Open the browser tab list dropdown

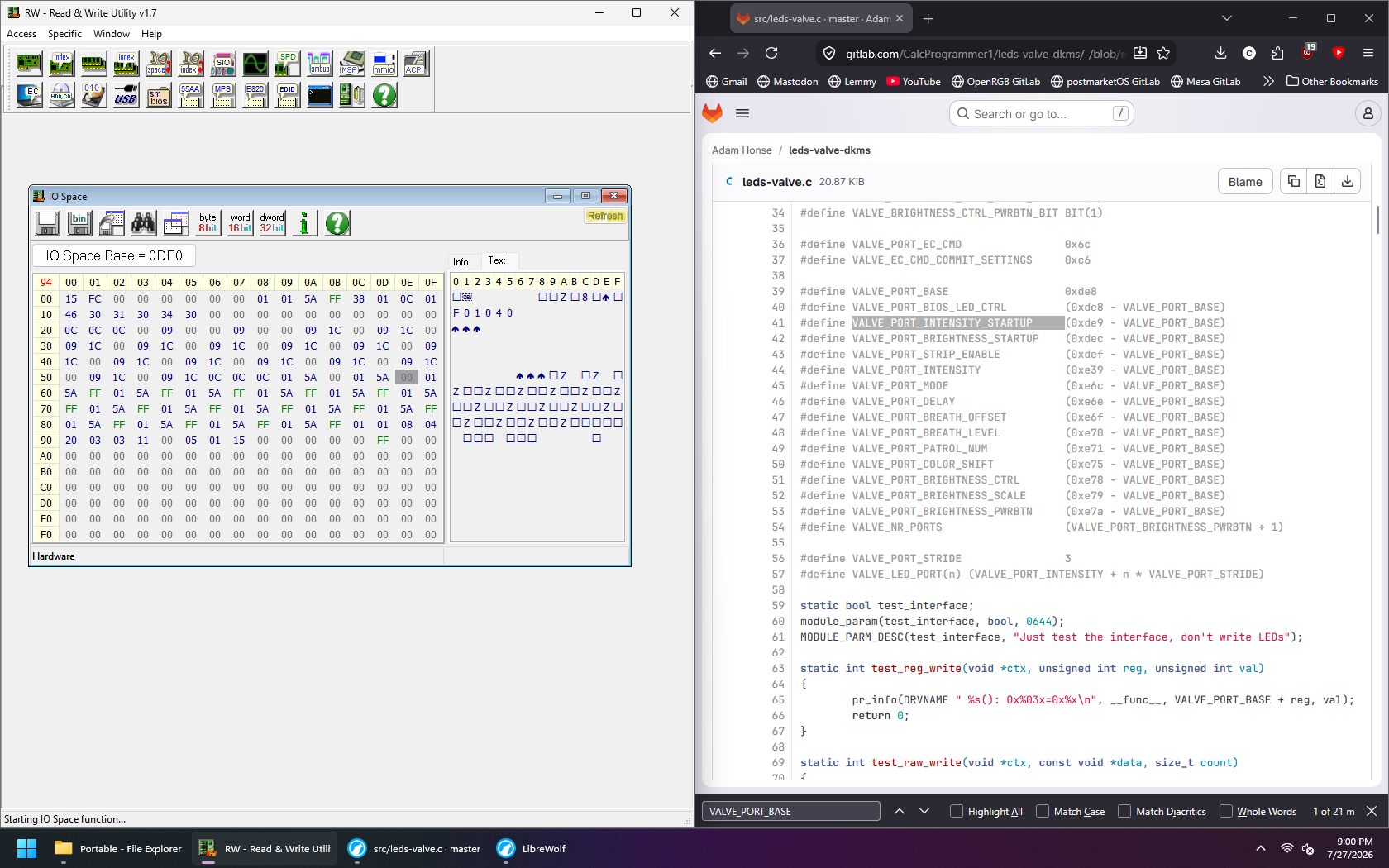[x=1227, y=18]
